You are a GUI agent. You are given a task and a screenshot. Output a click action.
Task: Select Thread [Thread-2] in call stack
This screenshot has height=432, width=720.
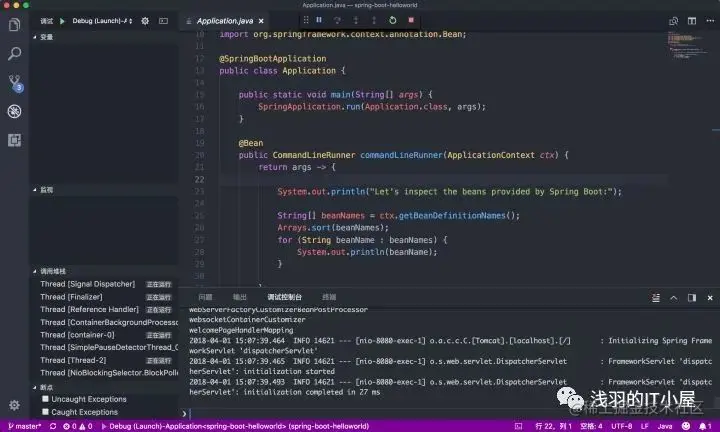(x=104, y=360)
